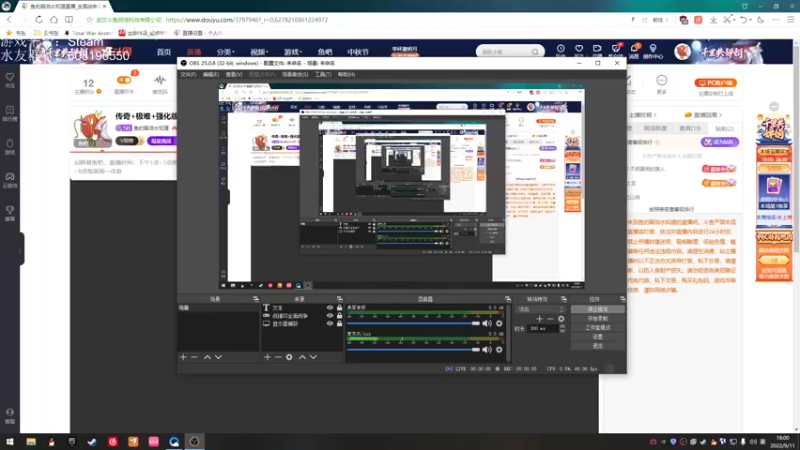800x450 pixels.
Task: Expand the Douyu categories dropdown in navigation
Action: tap(225, 52)
